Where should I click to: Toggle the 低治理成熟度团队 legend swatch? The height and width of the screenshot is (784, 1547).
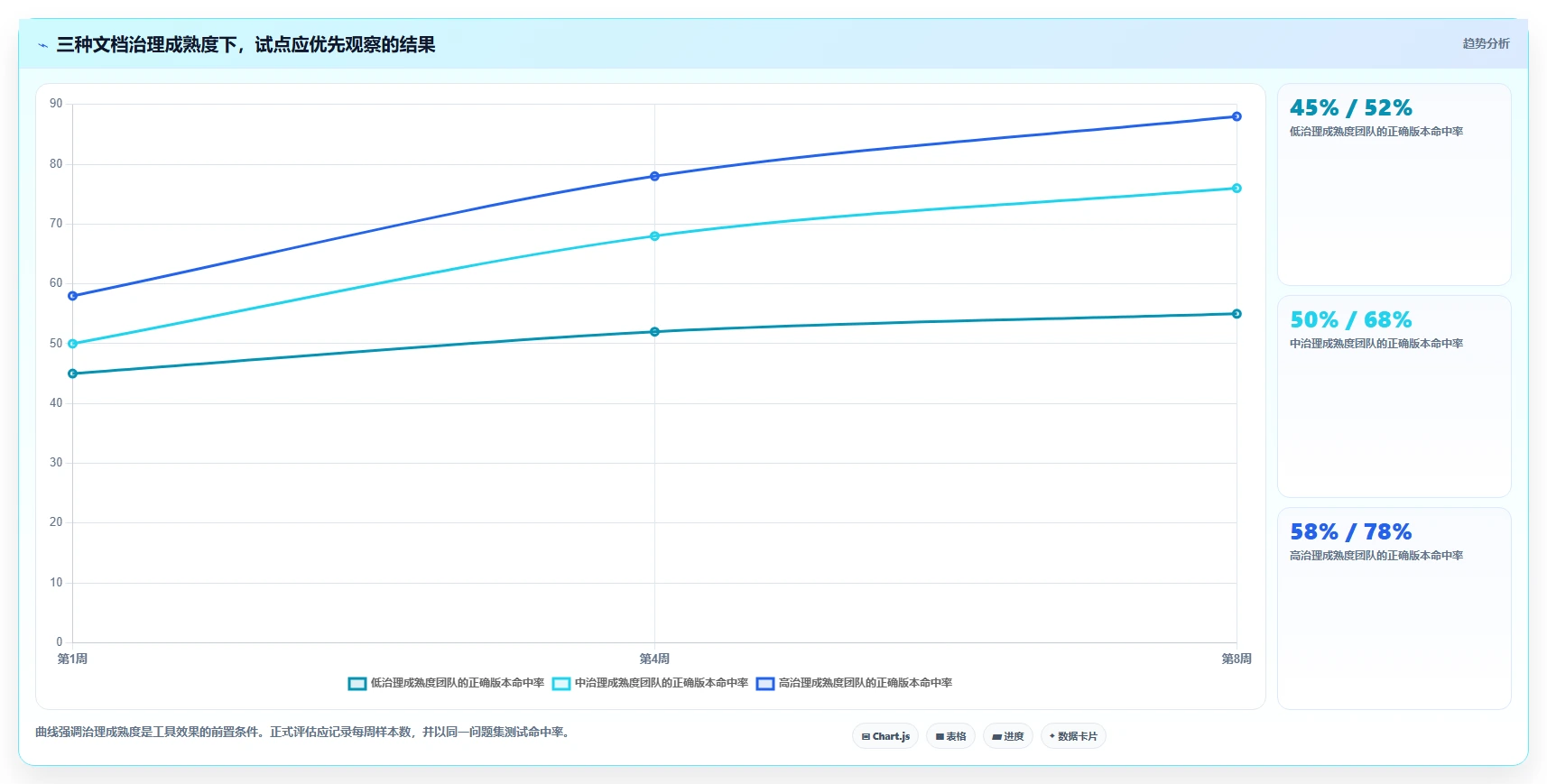click(x=357, y=684)
